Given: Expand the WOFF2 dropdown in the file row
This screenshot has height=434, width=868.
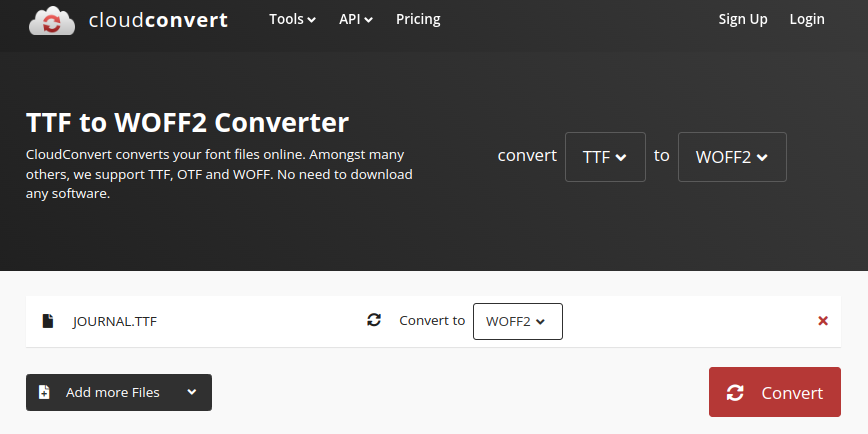Looking at the screenshot, I should [517, 321].
